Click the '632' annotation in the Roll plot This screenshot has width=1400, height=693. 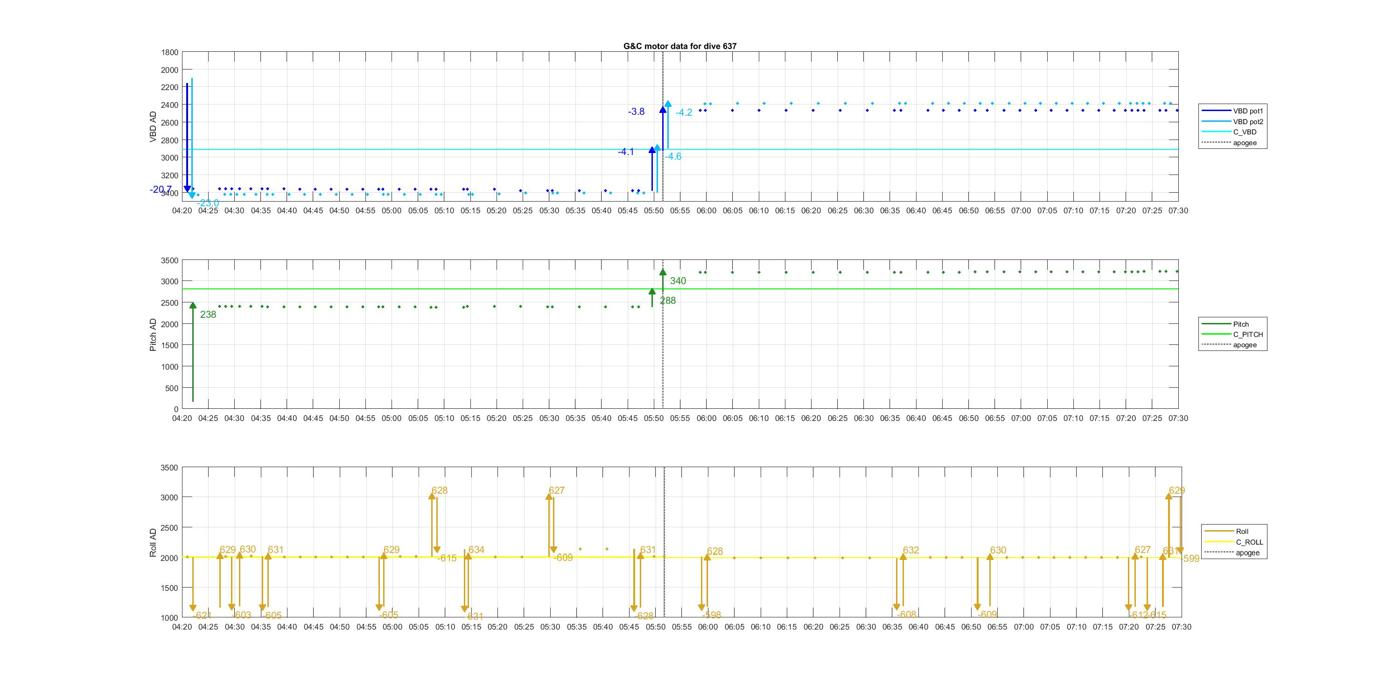pyautogui.click(x=911, y=550)
